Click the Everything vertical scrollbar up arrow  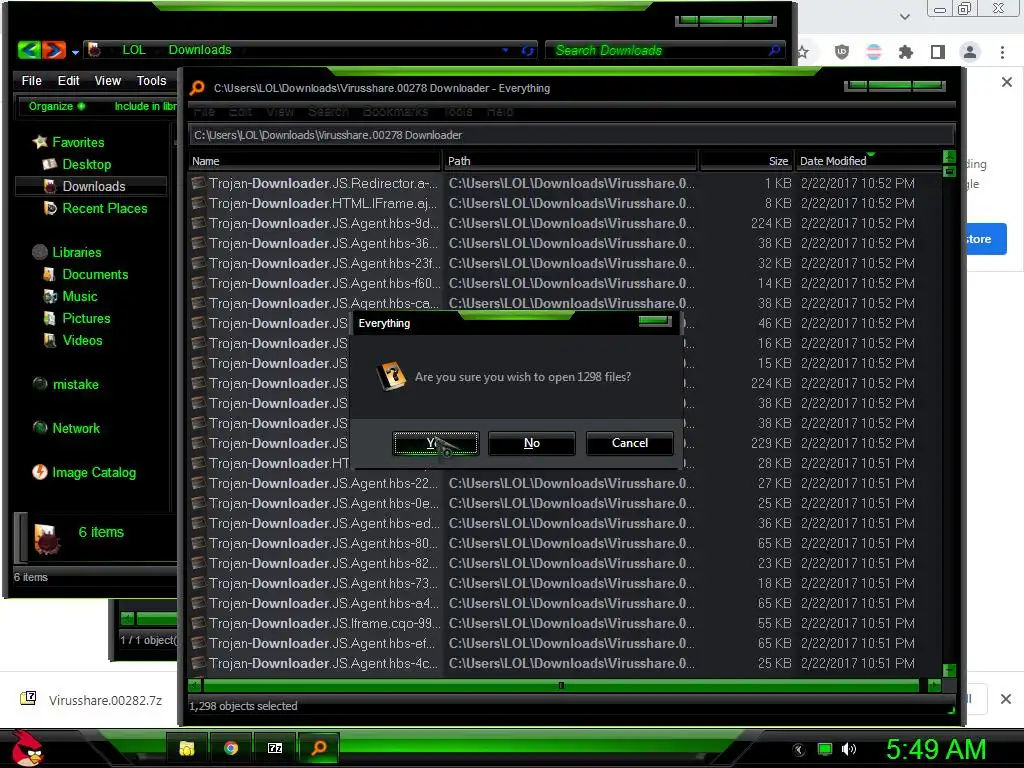pos(950,157)
